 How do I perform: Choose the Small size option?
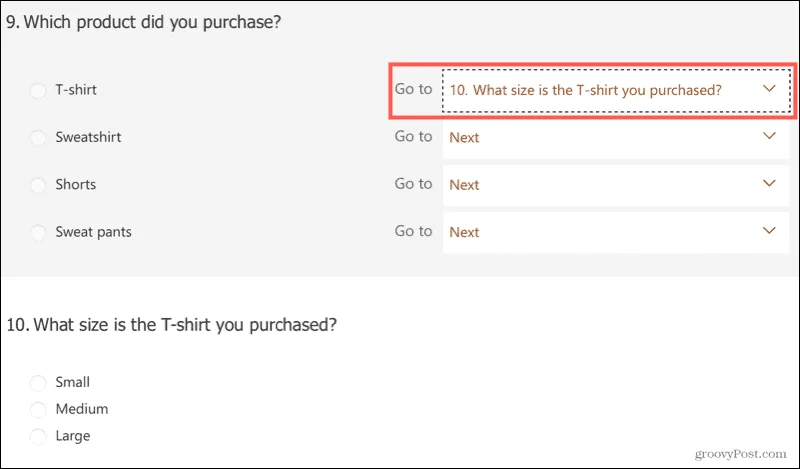(38, 383)
